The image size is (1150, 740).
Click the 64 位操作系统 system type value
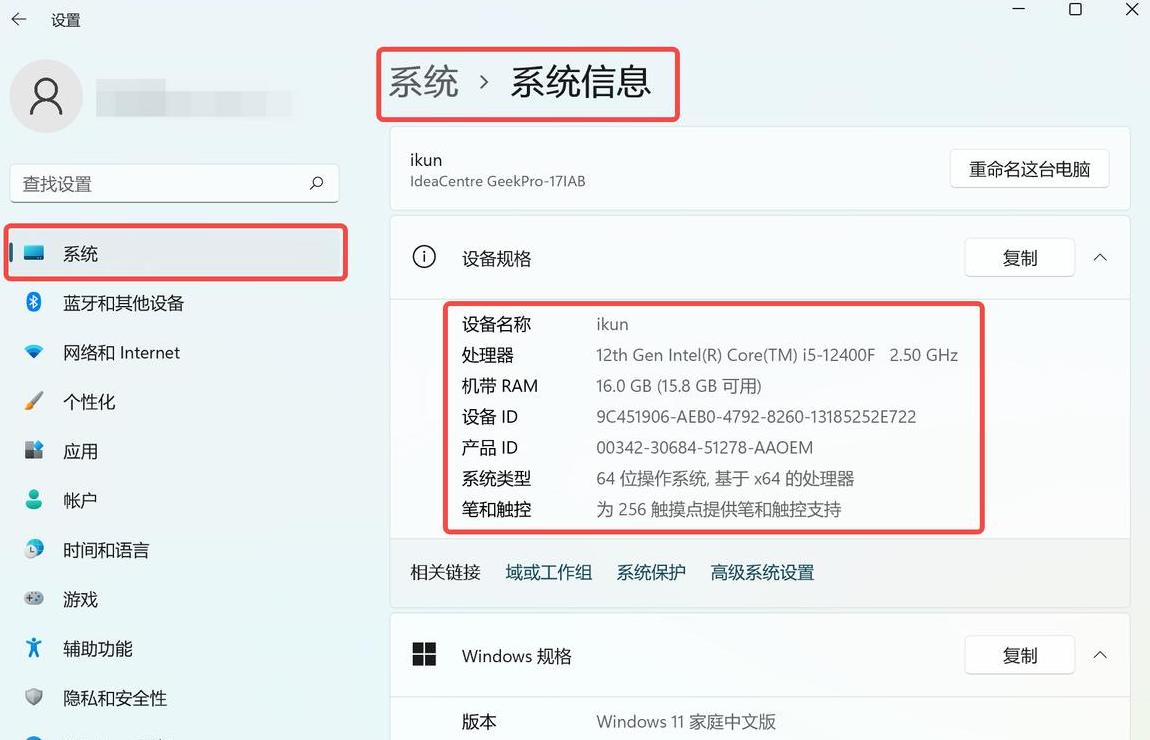(x=725, y=479)
